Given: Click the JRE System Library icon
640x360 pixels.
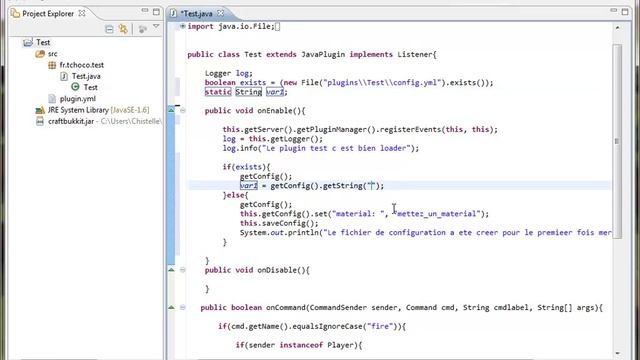Looking at the screenshot, I should (x=40, y=110).
